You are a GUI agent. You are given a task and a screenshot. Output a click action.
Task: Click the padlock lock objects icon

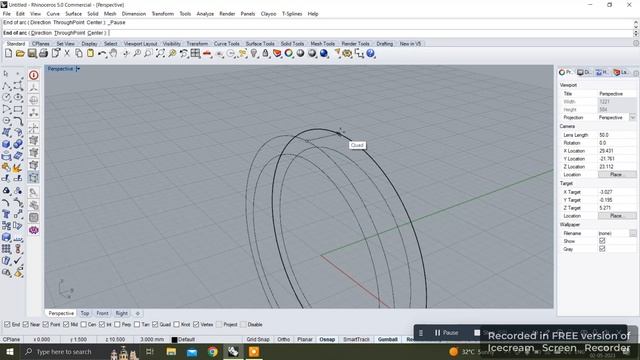265,53
